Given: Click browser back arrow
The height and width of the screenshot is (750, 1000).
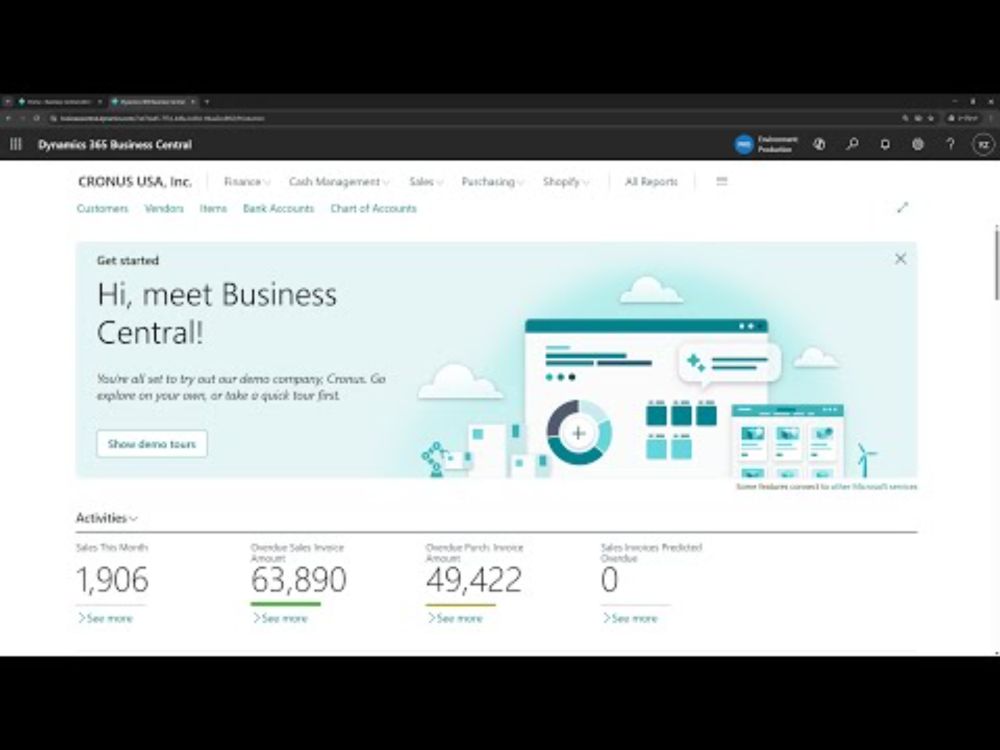Looking at the screenshot, I should pyautogui.click(x=8, y=118).
